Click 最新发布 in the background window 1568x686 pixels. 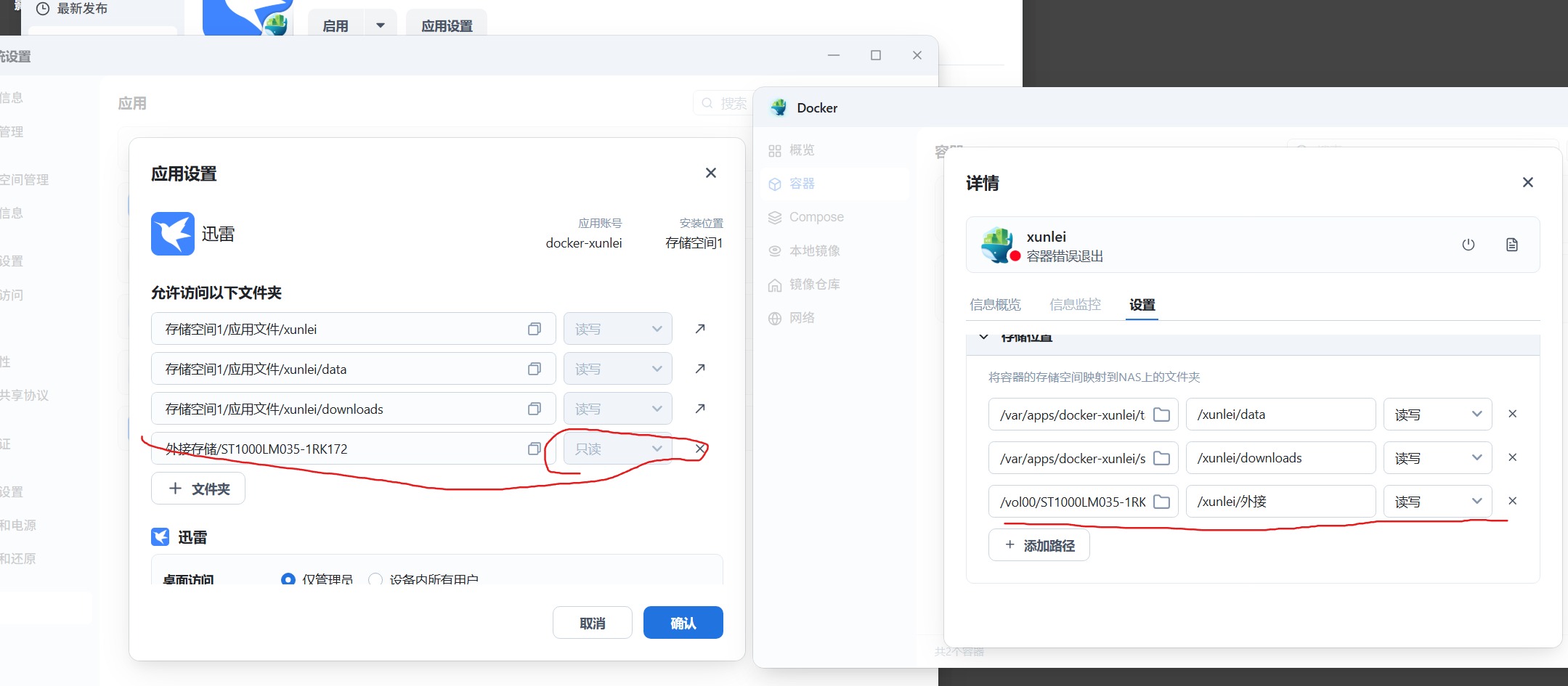[x=82, y=9]
